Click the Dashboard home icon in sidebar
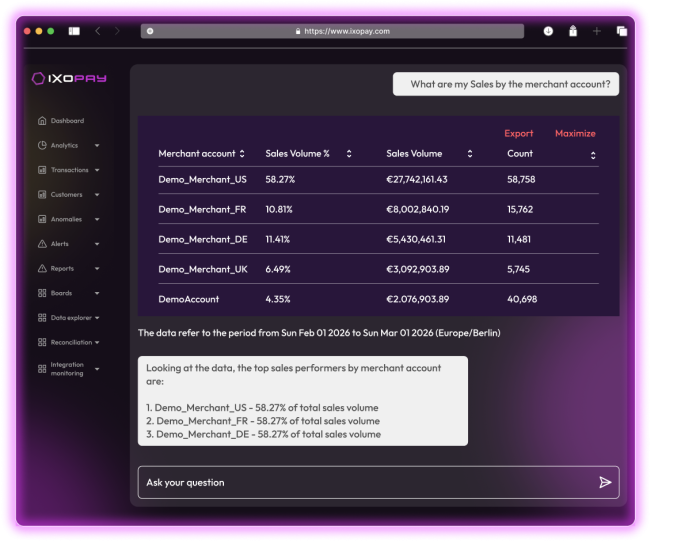Viewport: 700px width, 542px height. click(42, 121)
